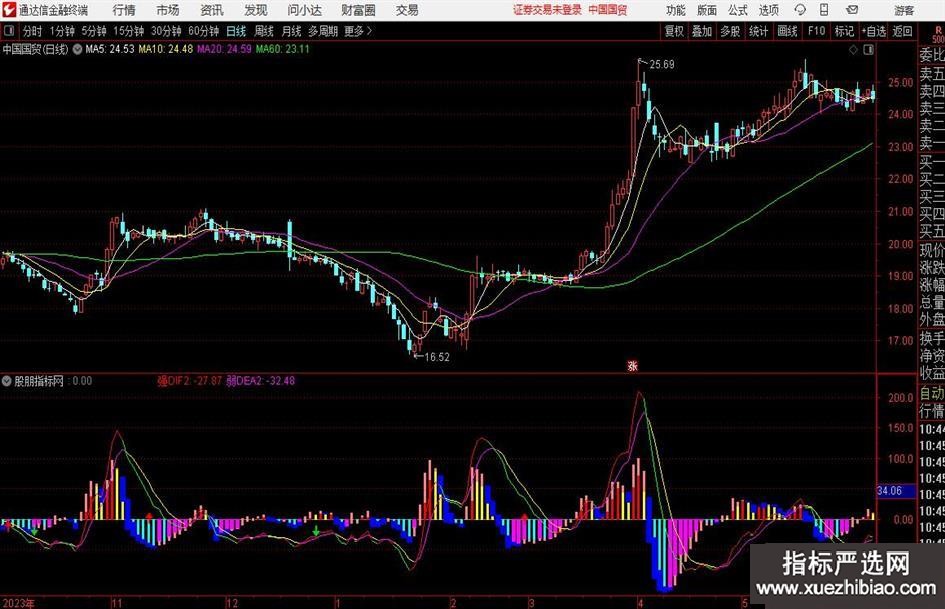Click the MA60: 23.11 label
The image size is (945, 609).
tap(282, 49)
